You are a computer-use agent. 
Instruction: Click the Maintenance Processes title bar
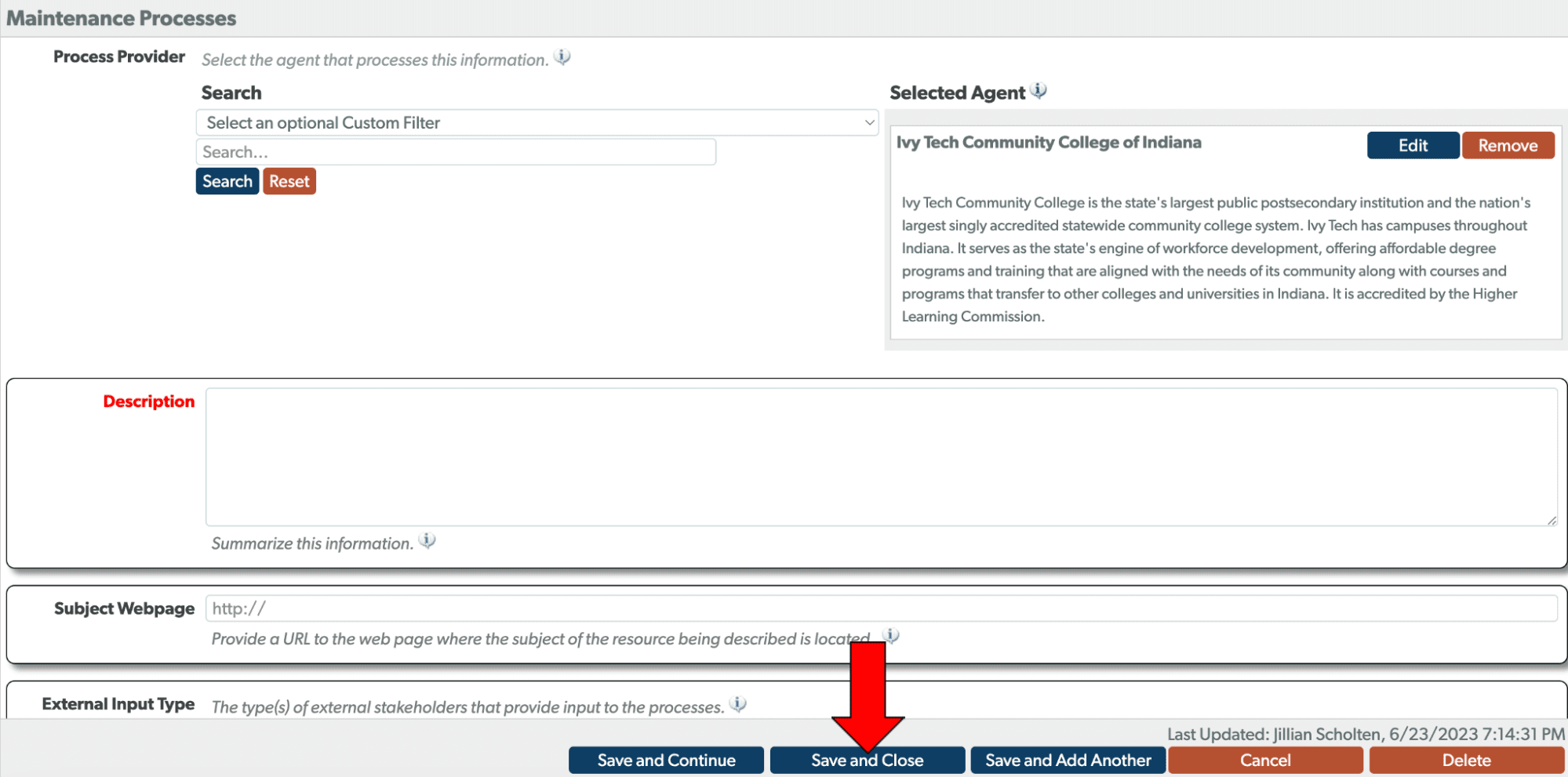pyautogui.click(x=121, y=17)
